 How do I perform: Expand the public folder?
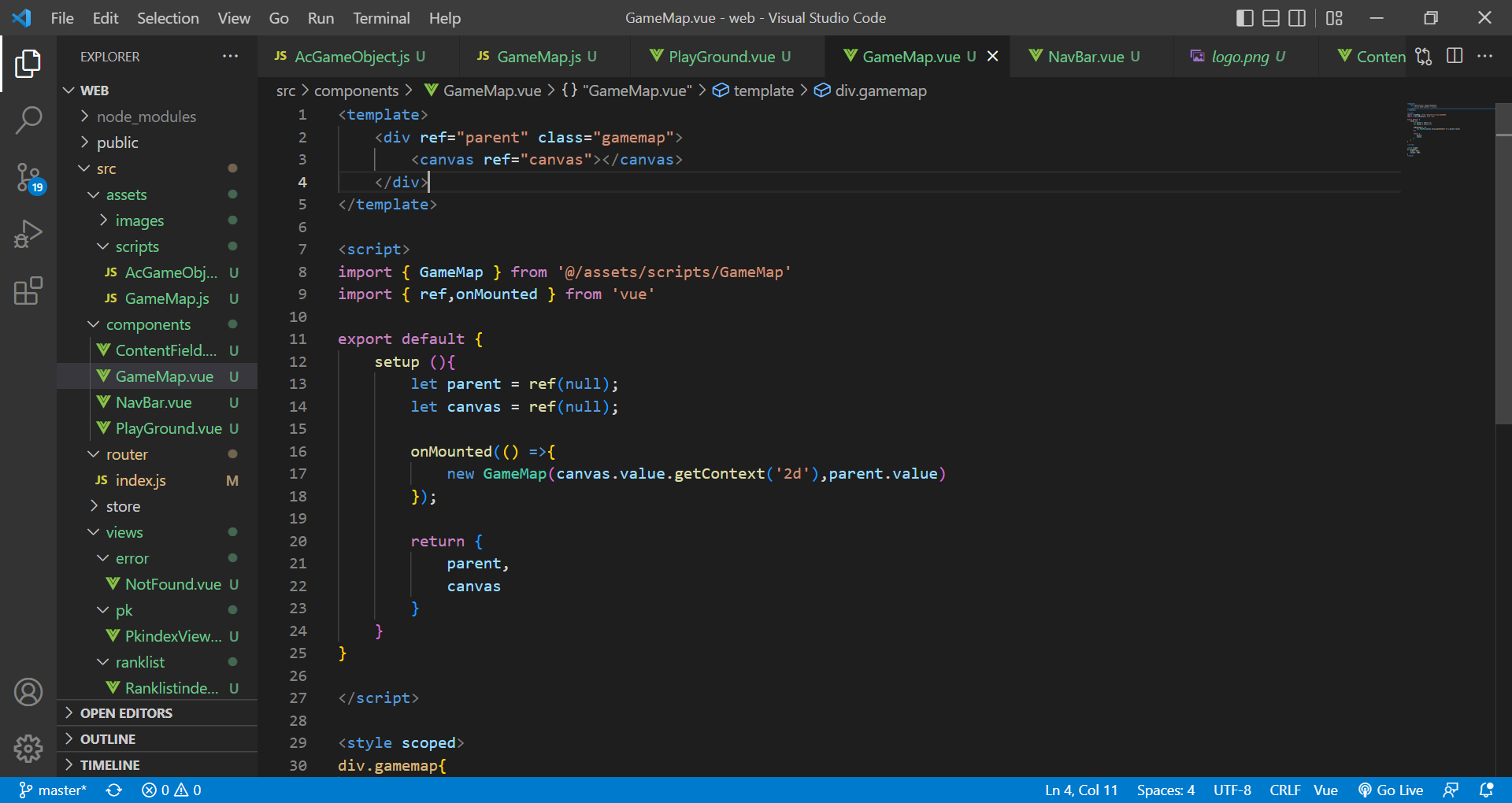pyautogui.click(x=157, y=142)
